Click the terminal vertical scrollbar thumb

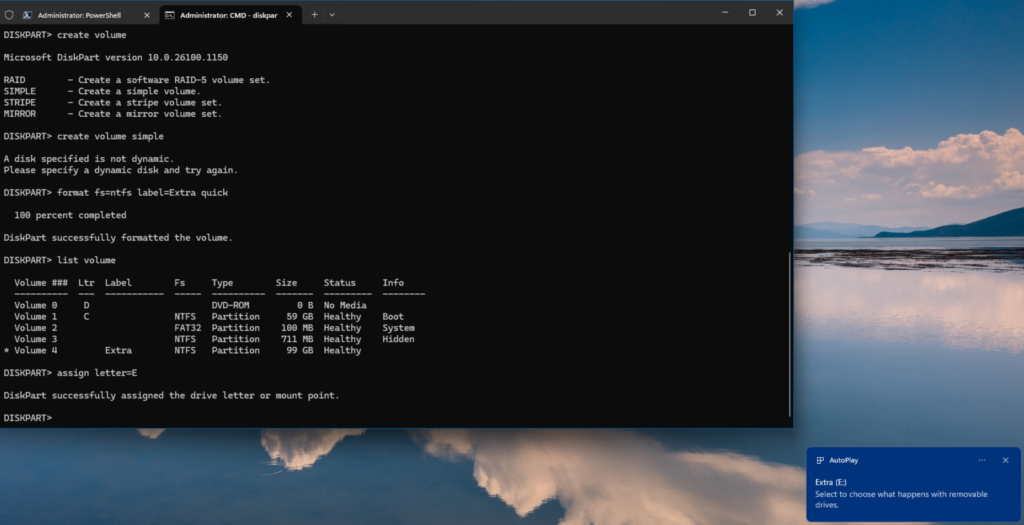tap(790, 334)
